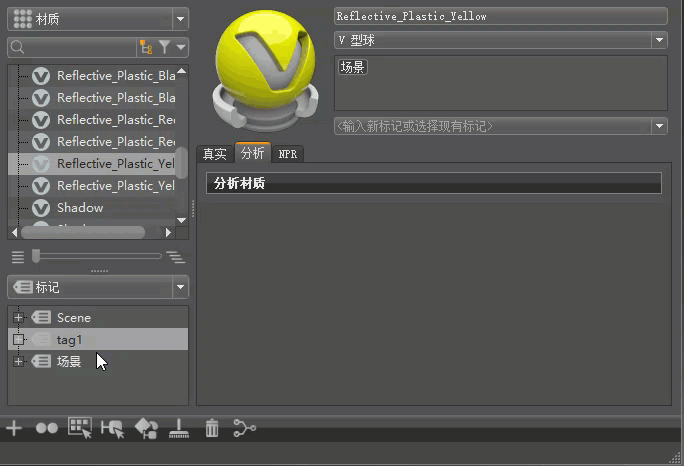Expand the Scene tag node
Screen dimensions: 684x466
pyautogui.click(x=18, y=318)
